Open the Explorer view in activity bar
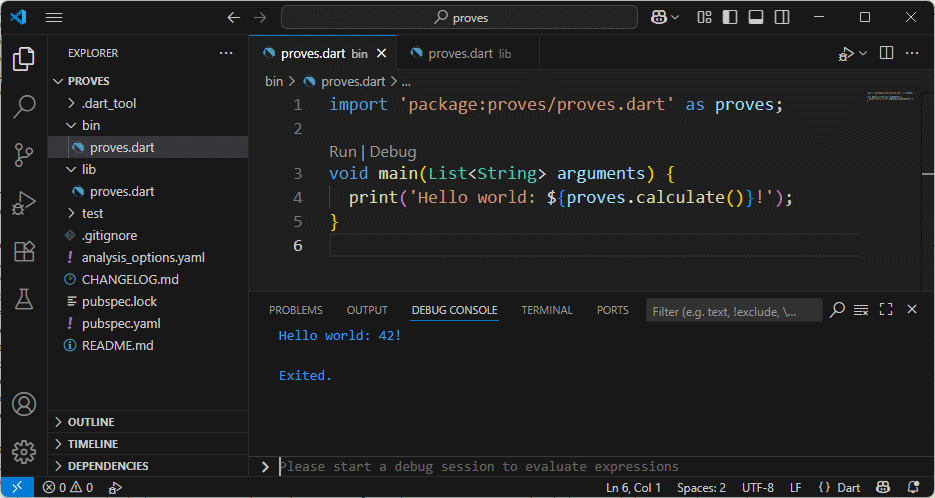935x498 pixels. click(24, 59)
